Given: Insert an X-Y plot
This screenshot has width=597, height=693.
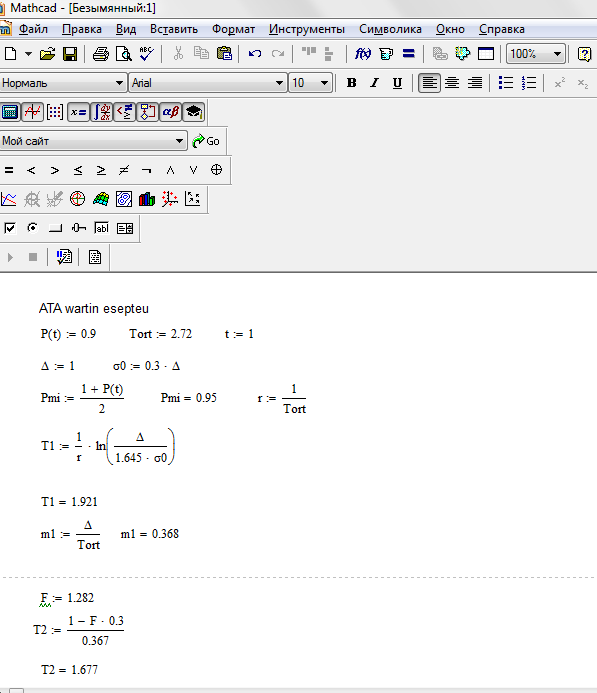Looking at the screenshot, I should pos(9,199).
